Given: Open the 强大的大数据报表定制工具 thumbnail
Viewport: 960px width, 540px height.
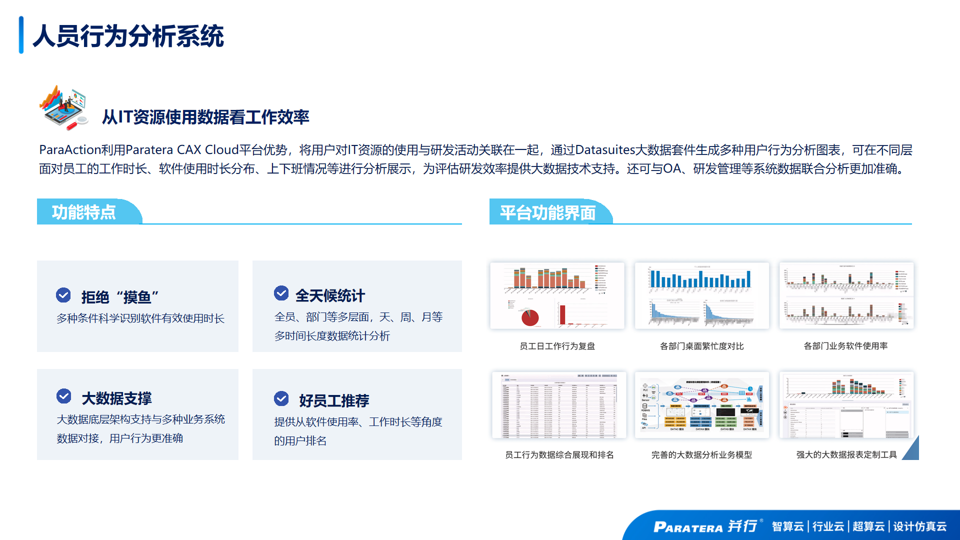Looking at the screenshot, I should (x=846, y=405).
